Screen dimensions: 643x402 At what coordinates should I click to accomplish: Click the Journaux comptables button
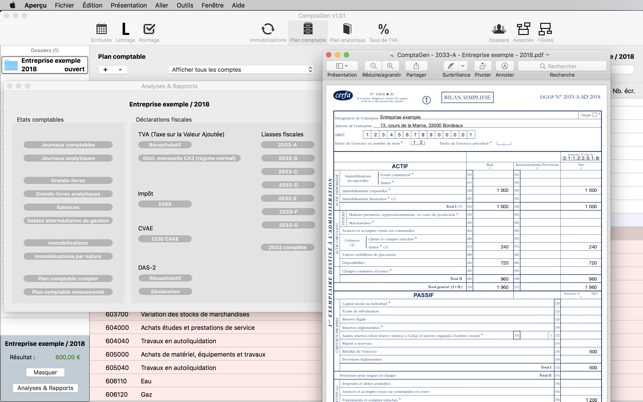(68, 145)
